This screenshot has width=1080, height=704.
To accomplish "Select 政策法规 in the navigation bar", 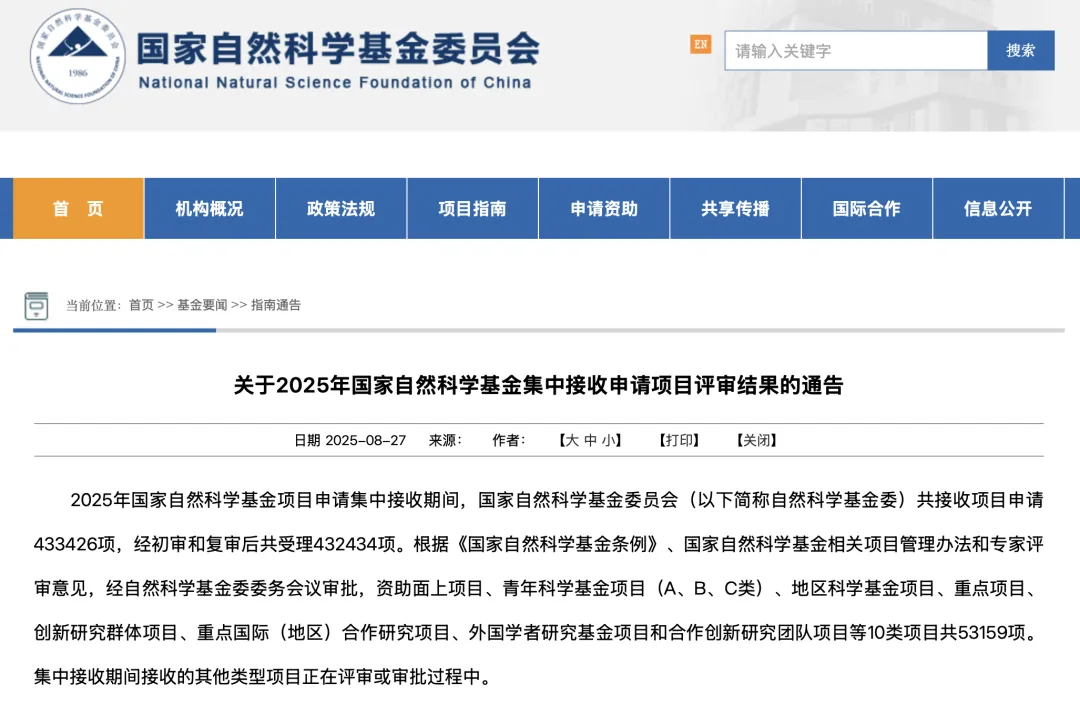I will coord(341,209).
